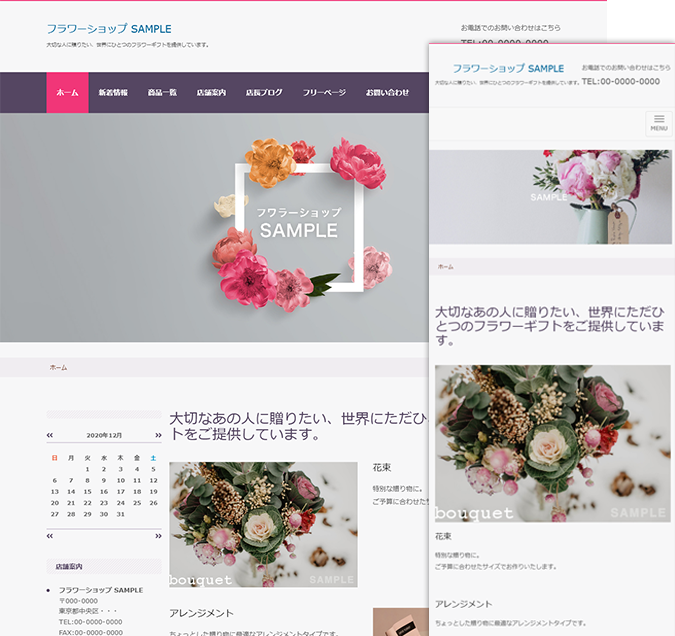Image resolution: width=675 pixels, height=636 pixels.
Task: Navigate to 店舗案内 page
Action: [x=211, y=92]
